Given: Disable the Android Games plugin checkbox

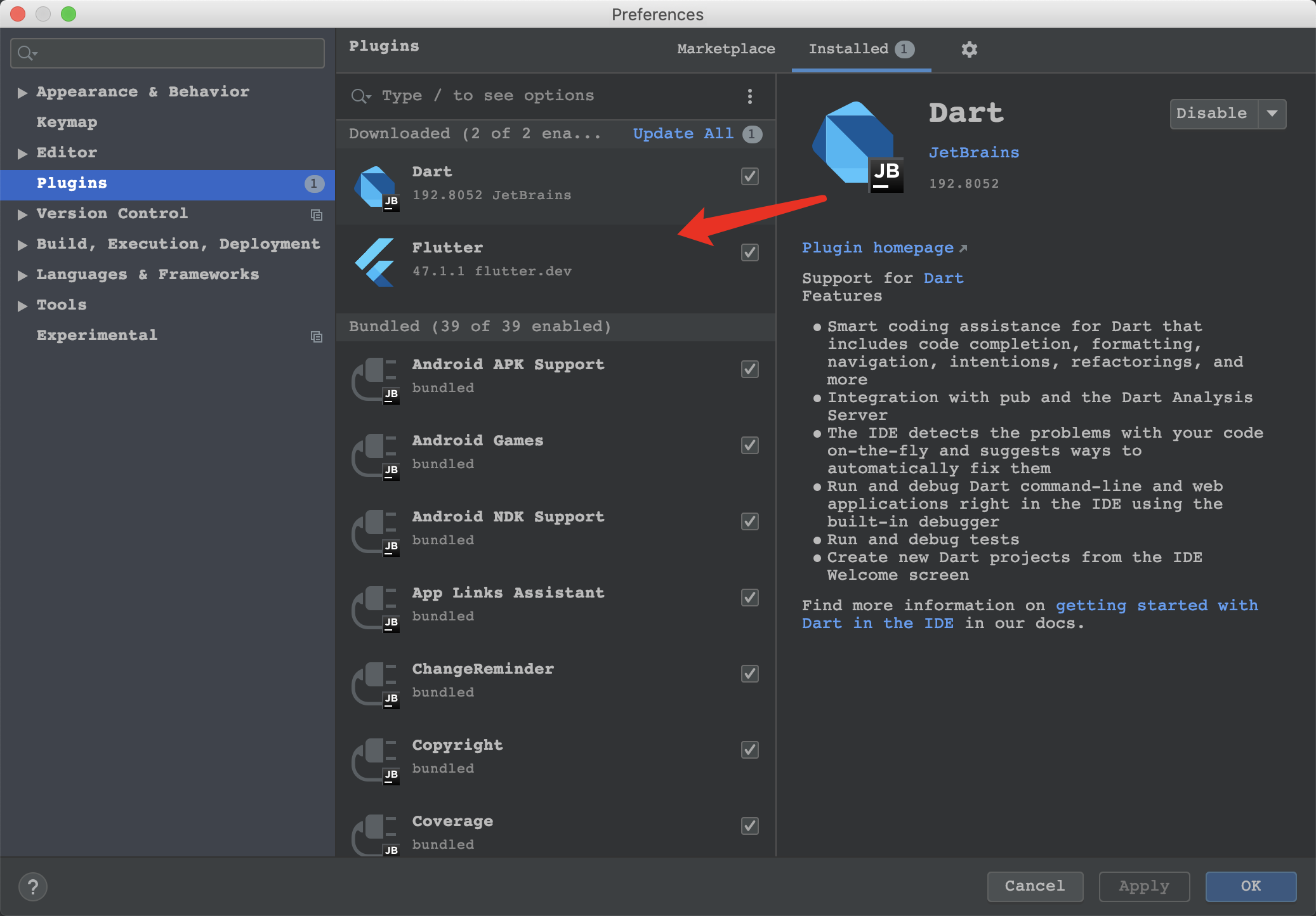Looking at the screenshot, I should 749,445.
